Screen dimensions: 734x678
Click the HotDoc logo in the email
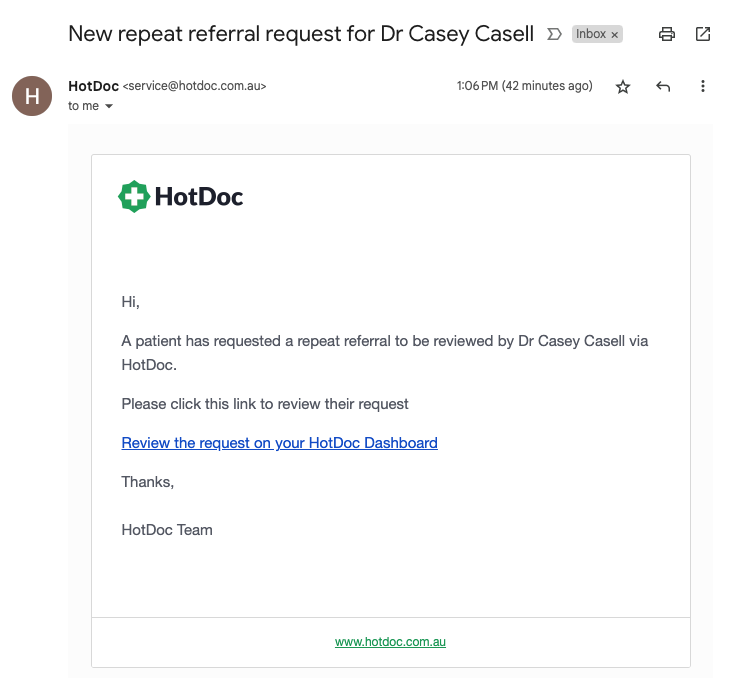[x=181, y=196]
